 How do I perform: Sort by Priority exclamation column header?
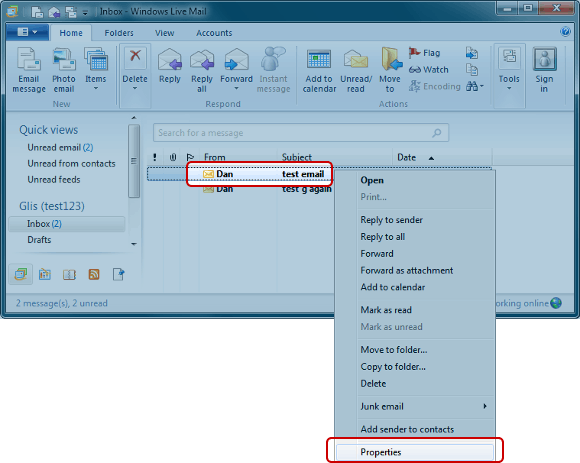point(155,158)
